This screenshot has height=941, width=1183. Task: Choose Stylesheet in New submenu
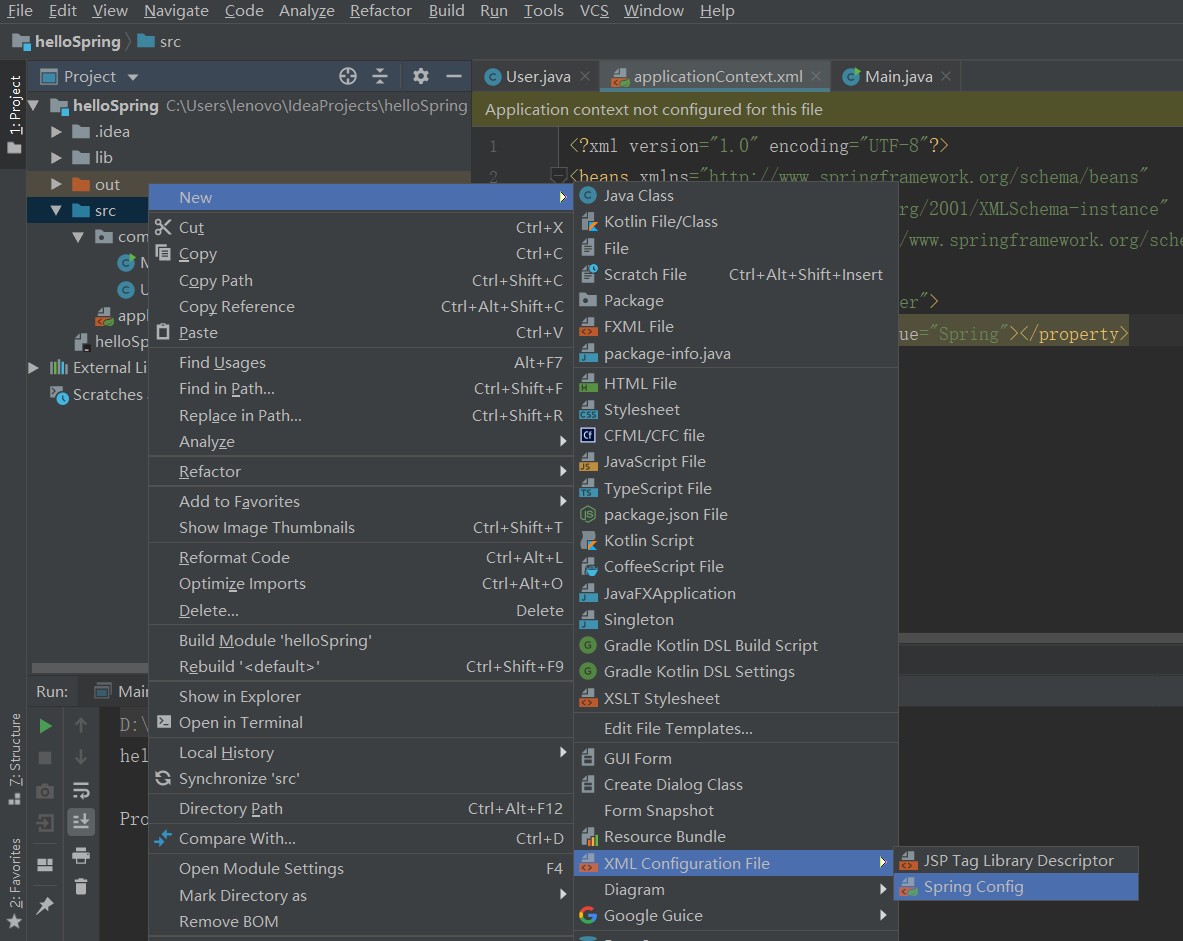pos(736,410)
